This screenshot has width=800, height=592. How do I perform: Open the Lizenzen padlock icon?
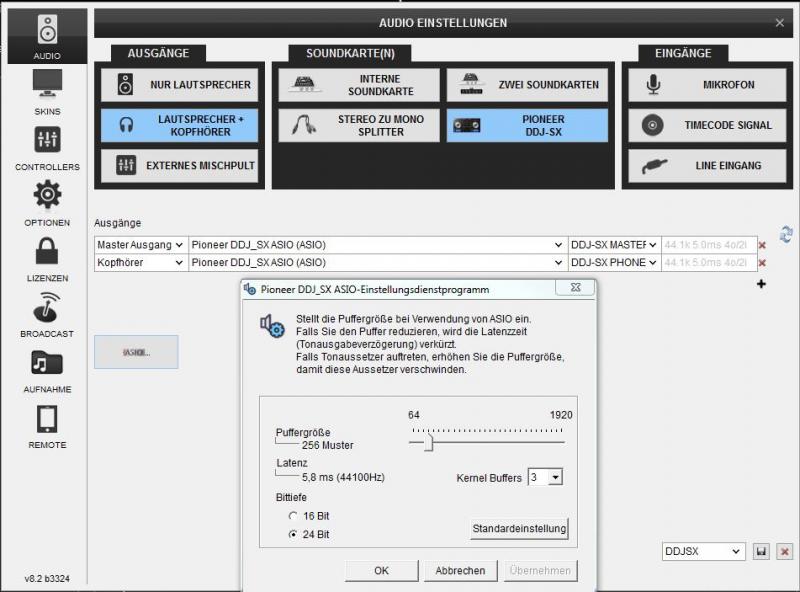tap(47, 251)
